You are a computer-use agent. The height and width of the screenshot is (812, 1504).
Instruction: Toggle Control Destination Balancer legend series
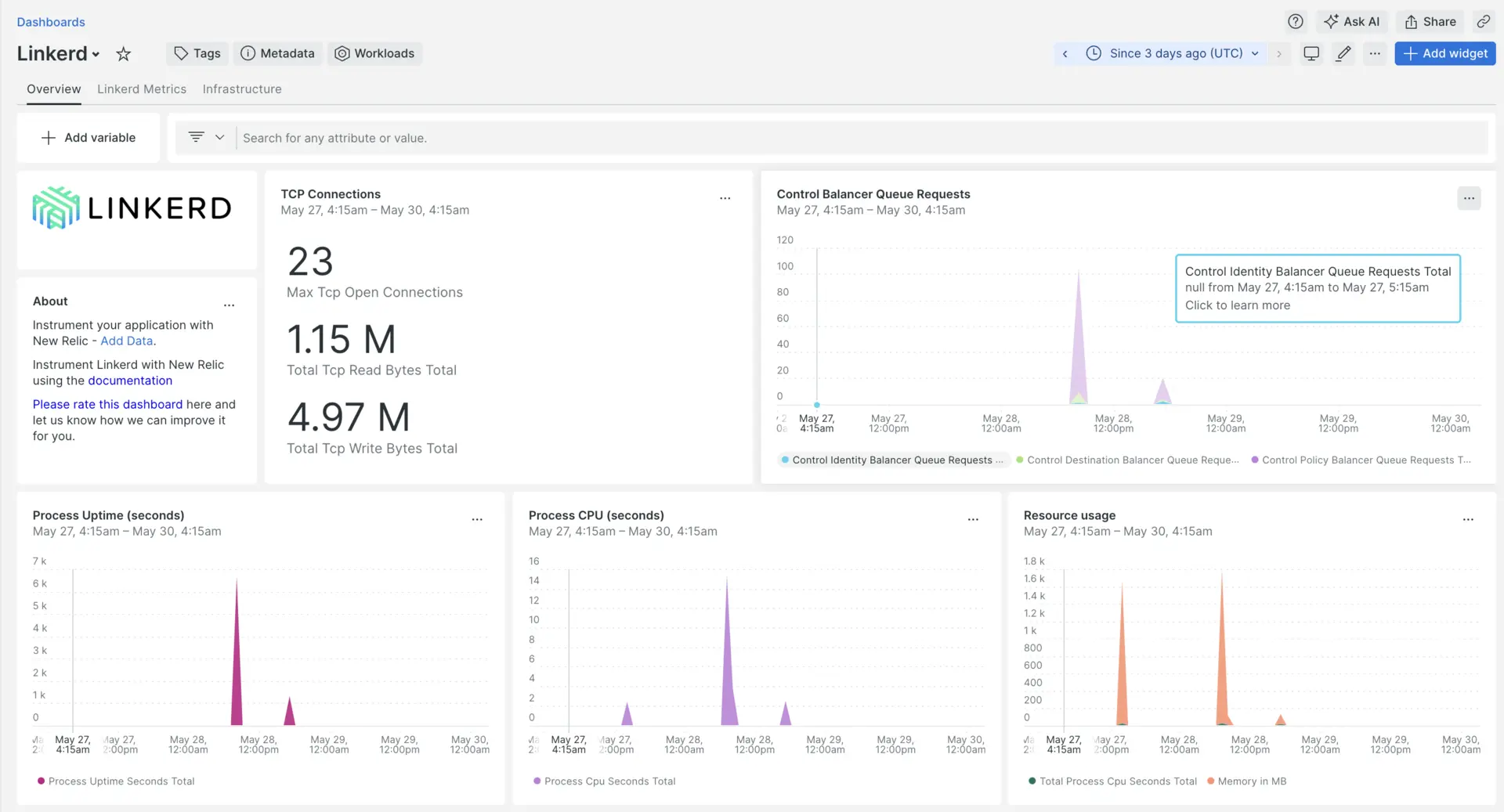(x=1128, y=460)
